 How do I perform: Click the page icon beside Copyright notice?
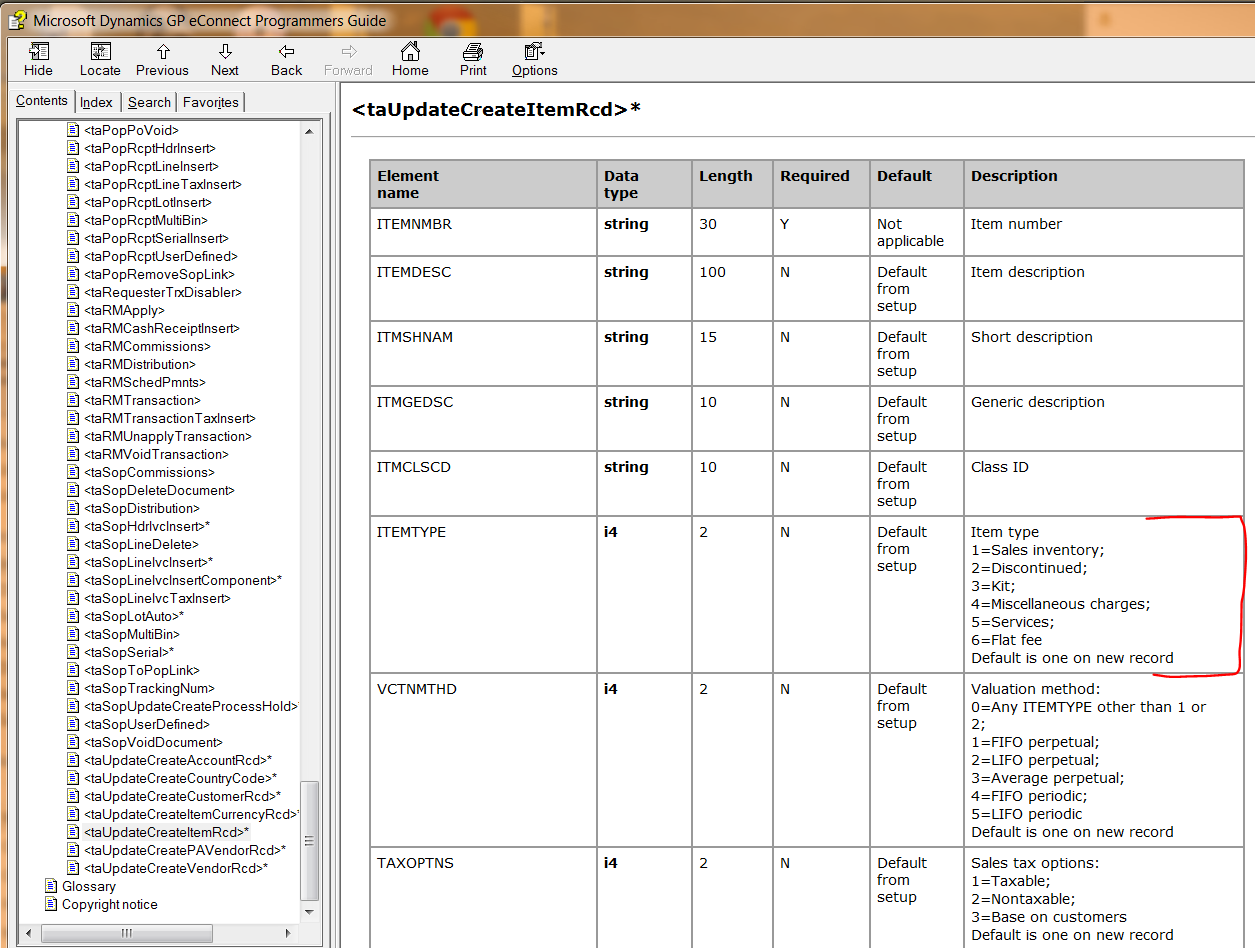(52, 904)
